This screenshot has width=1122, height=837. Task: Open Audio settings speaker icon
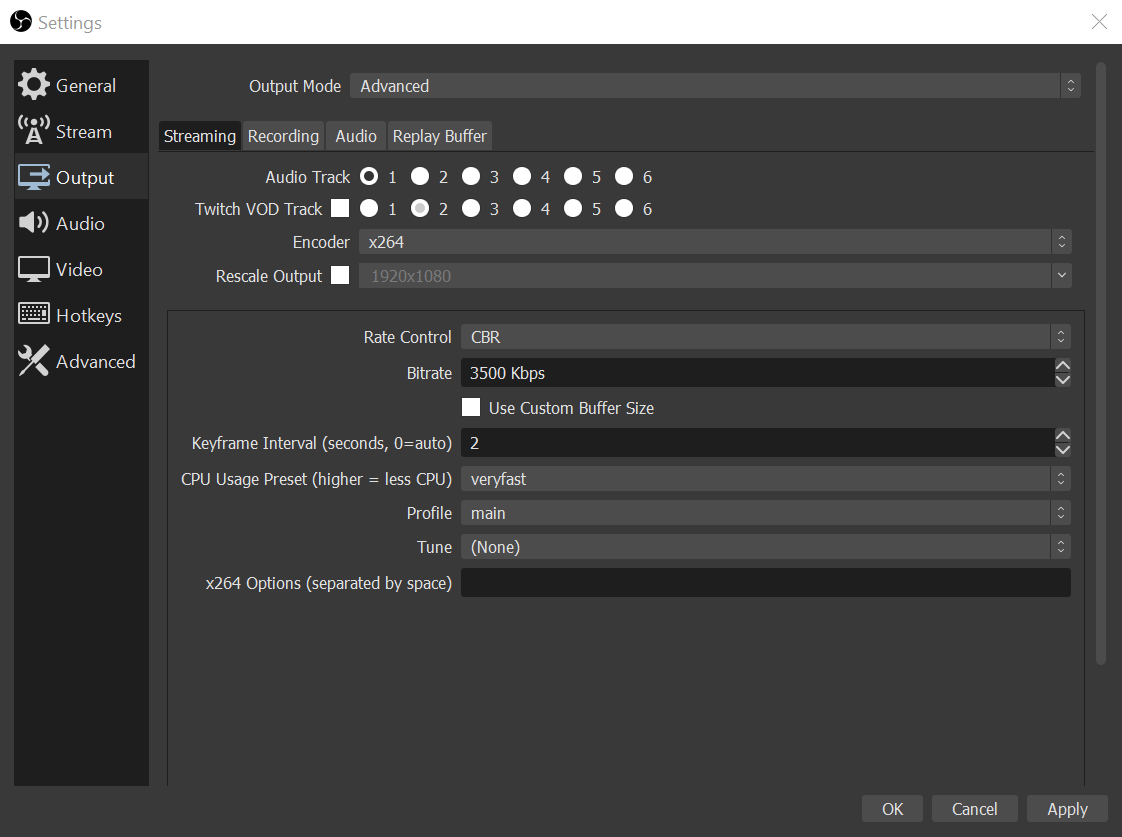(x=34, y=223)
